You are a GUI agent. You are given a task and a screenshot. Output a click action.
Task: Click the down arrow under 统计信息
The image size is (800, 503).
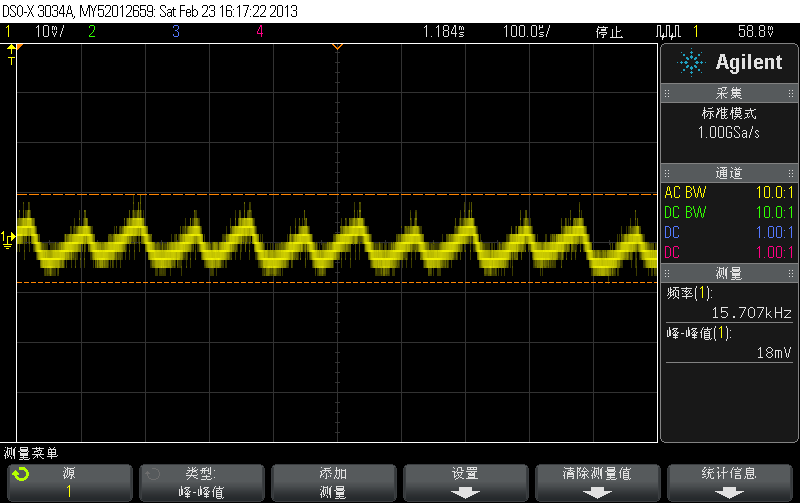(x=729, y=493)
